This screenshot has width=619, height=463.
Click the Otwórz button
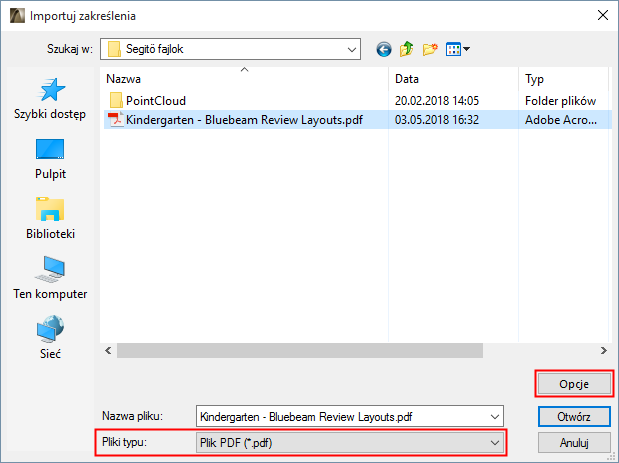tap(574, 417)
